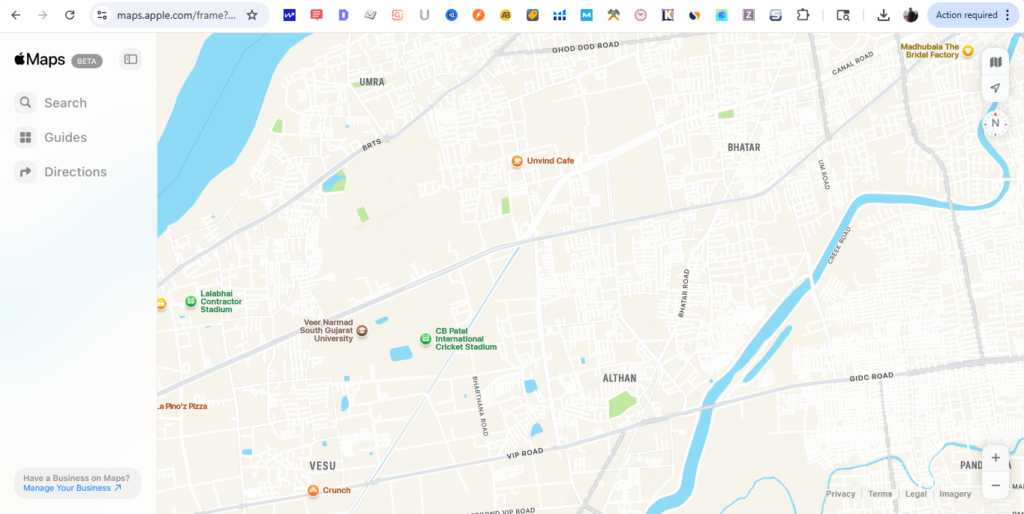Click the UMRA area label

(372, 83)
